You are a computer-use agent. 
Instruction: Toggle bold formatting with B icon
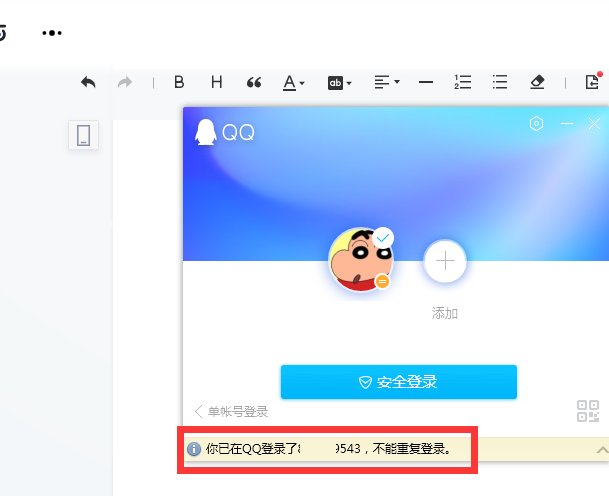[179, 82]
